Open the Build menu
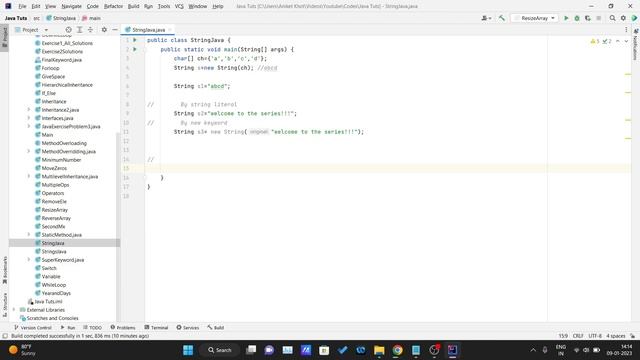This screenshot has height=360, width=640. click(x=133, y=6)
